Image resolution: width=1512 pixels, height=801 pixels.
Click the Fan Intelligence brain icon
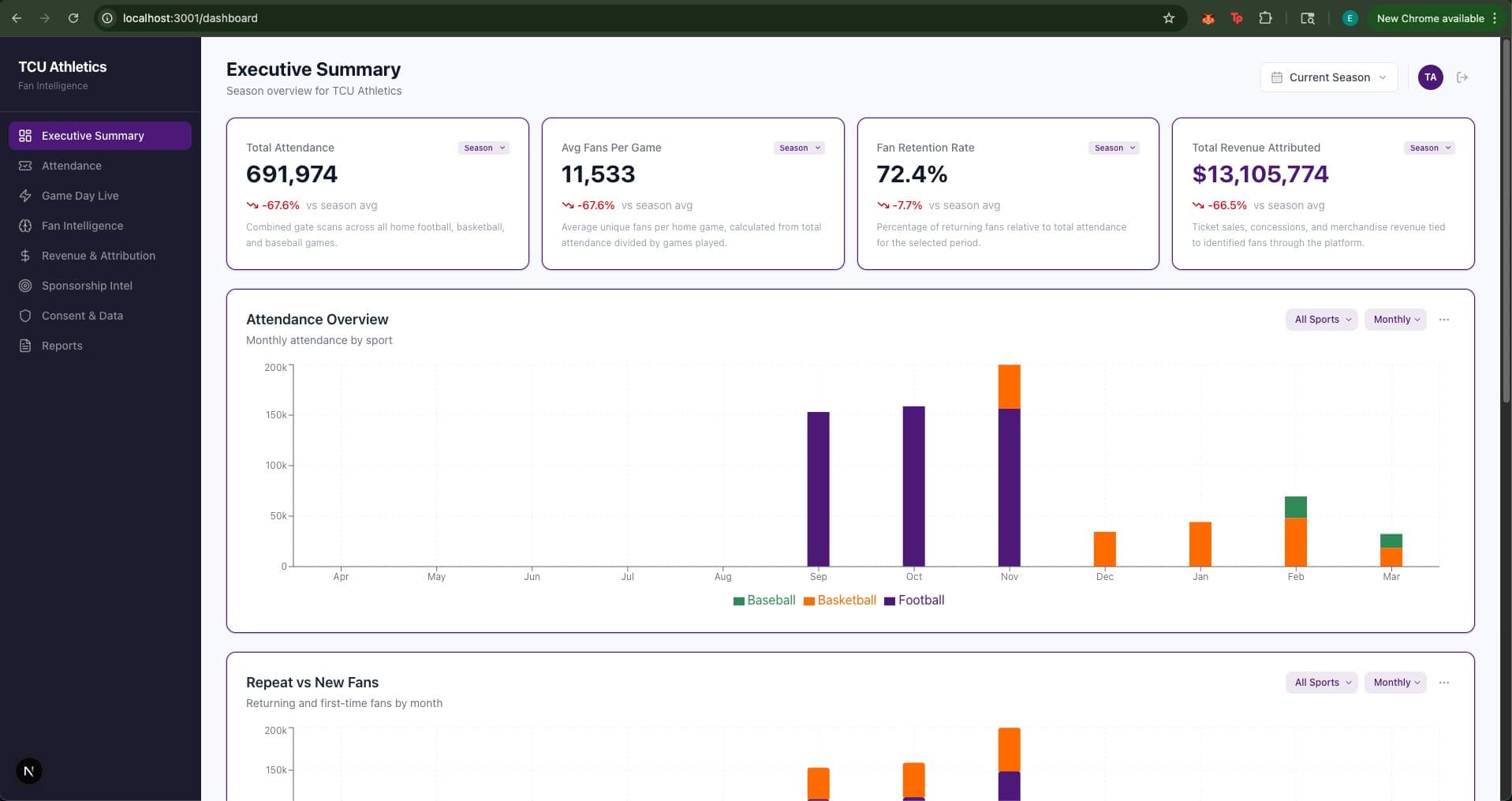[x=25, y=226]
